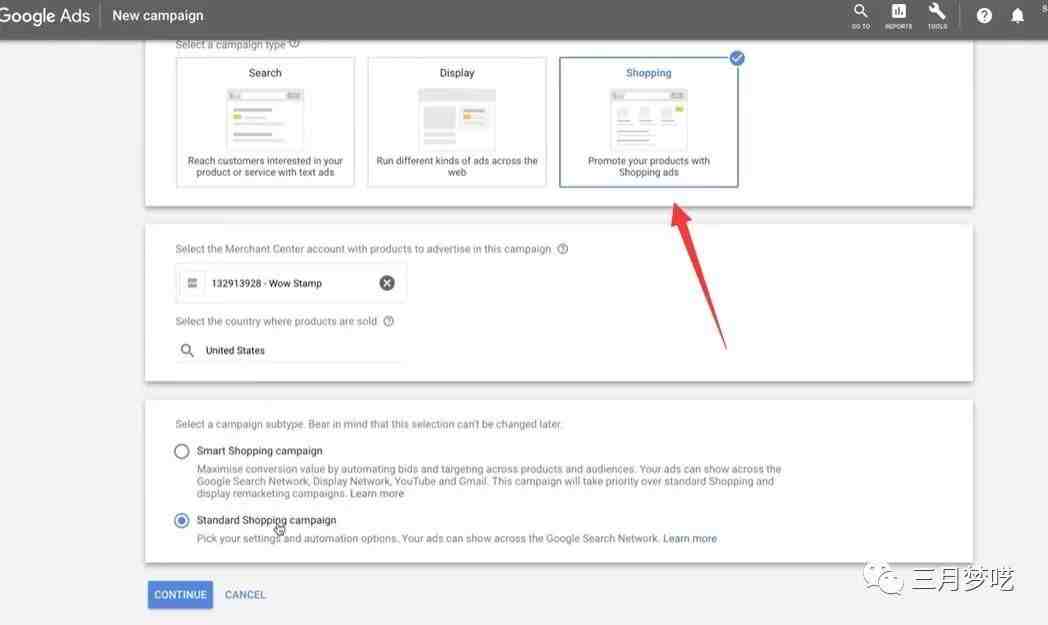Click the CONTINUE button

[180, 594]
